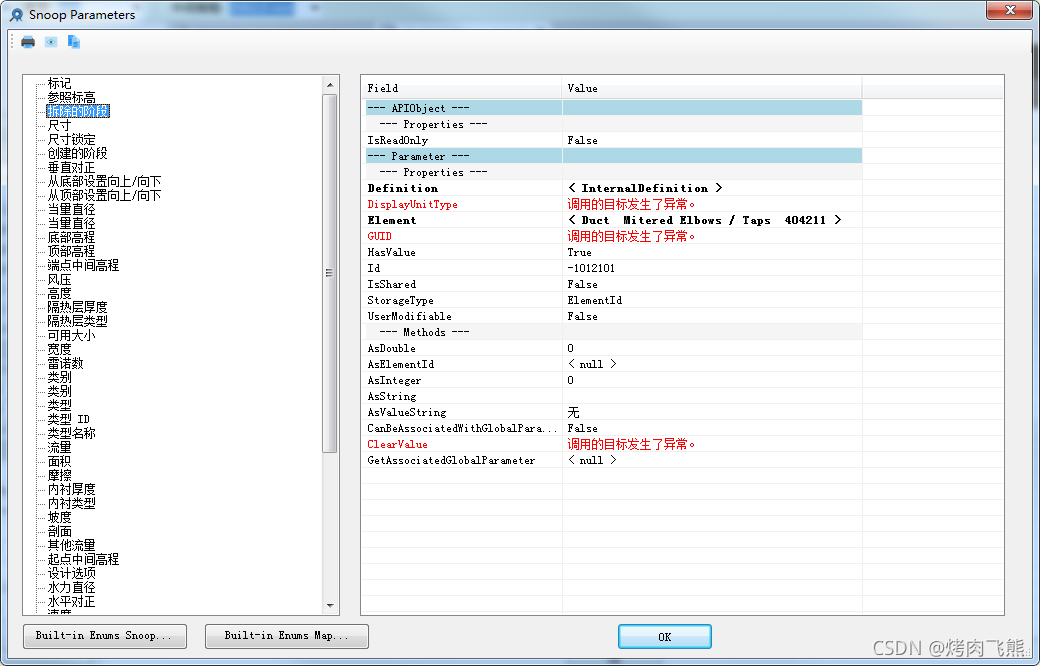Select the 高度 tree item

[59, 293]
